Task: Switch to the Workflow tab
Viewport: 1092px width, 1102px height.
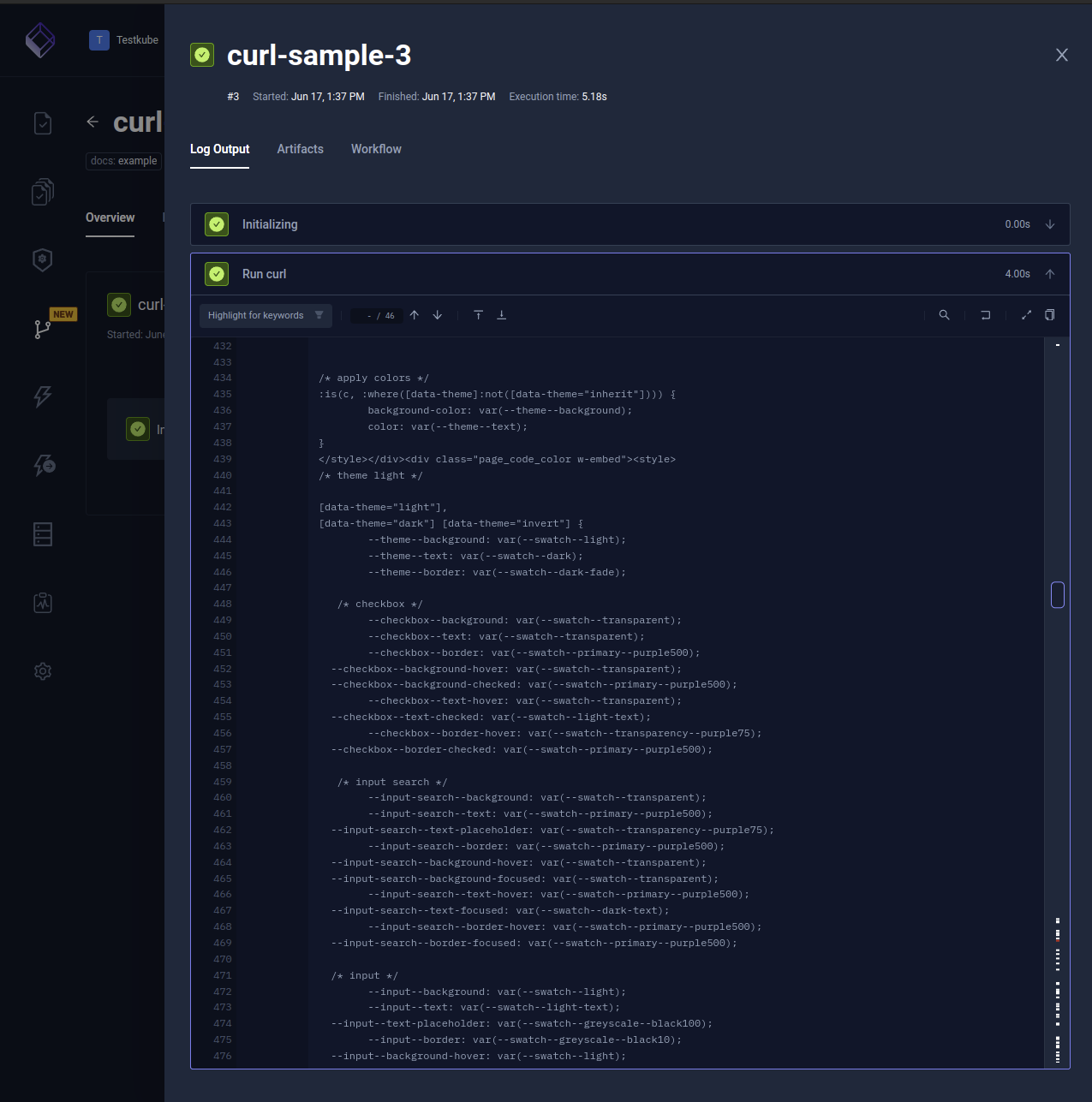Action: click(x=376, y=149)
